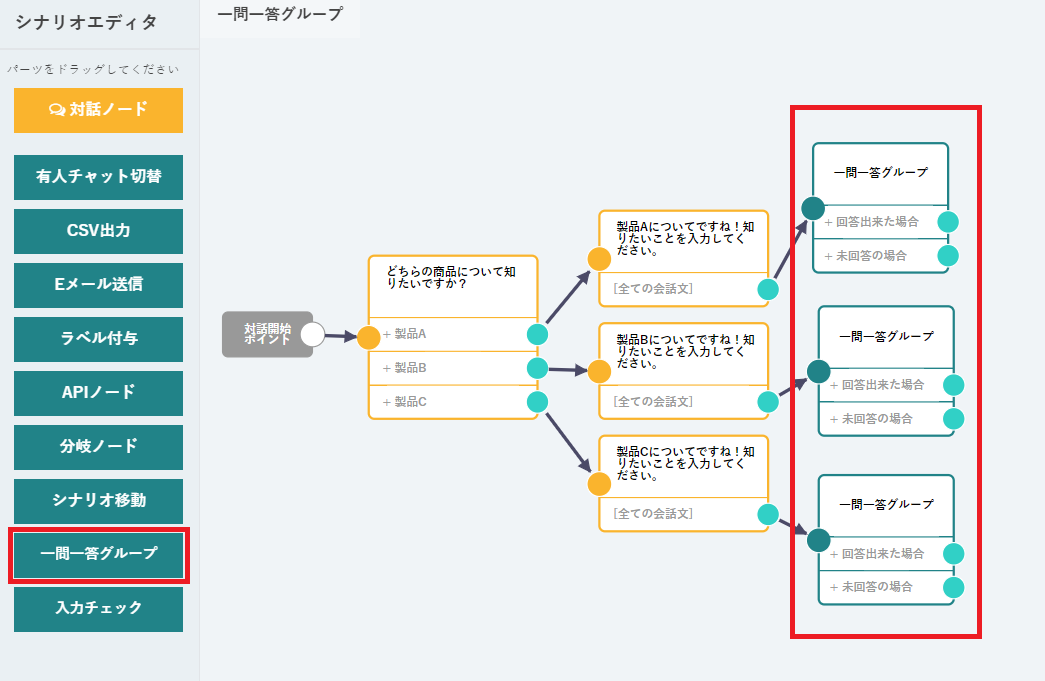
Task: Pick the 入力チェック part
Action: (99, 609)
